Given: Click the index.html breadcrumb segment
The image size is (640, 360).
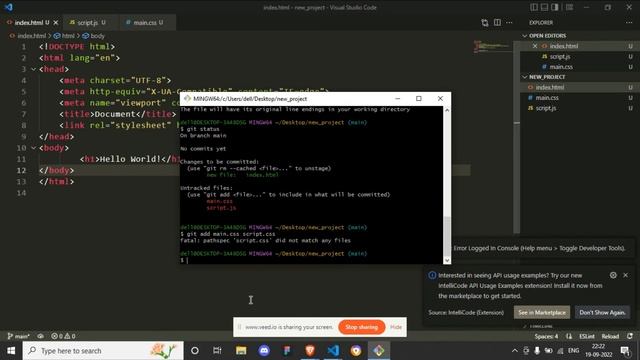Looking at the screenshot, I should coord(28,36).
